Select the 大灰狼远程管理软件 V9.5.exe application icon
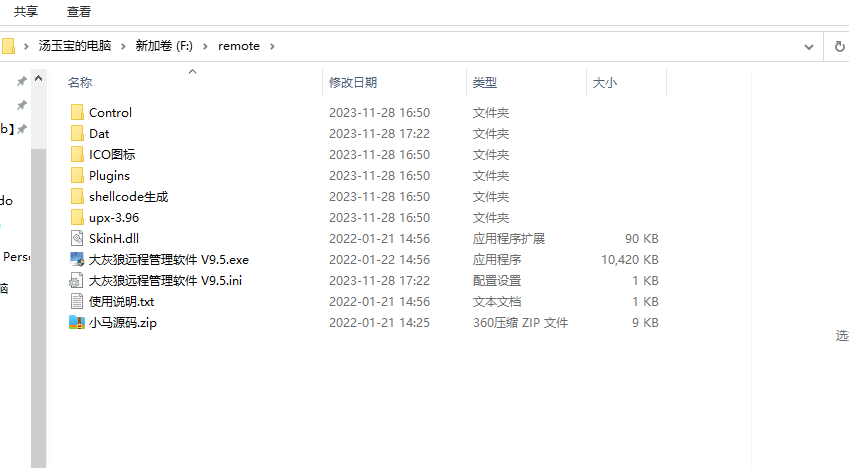Viewport: 849px width, 468px height. coord(77,259)
